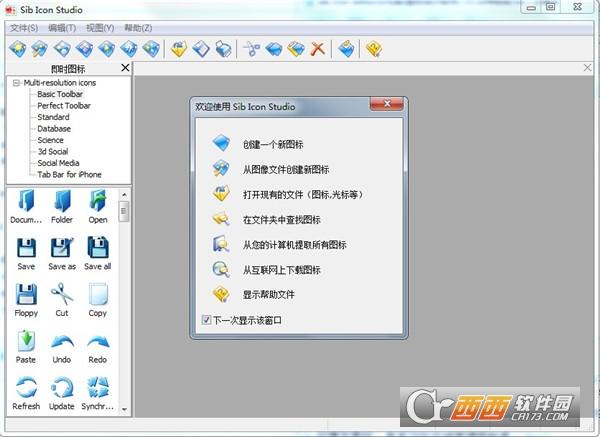
Task: Select the Save all icon in the library
Action: [98, 254]
